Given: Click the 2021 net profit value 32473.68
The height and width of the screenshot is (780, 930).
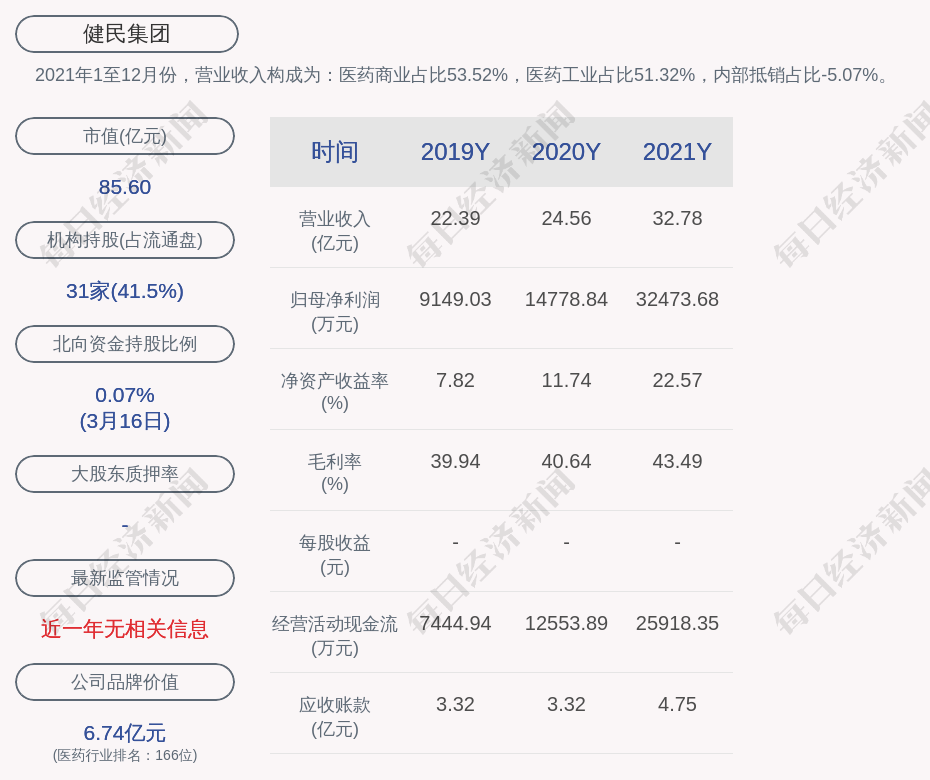Looking at the screenshot, I should (x=677, y=299).
